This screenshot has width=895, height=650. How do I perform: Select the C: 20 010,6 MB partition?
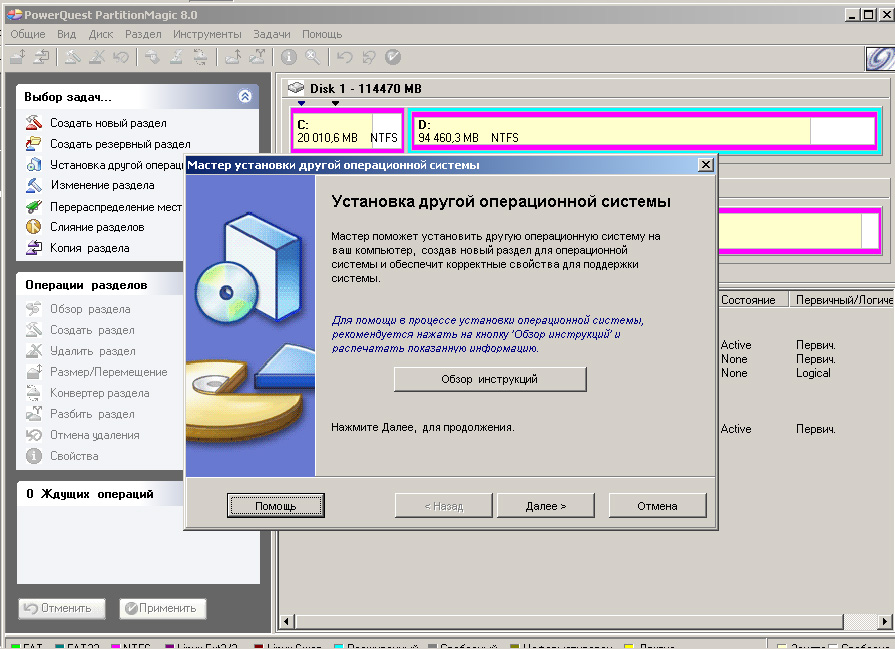tap(347, 131)
